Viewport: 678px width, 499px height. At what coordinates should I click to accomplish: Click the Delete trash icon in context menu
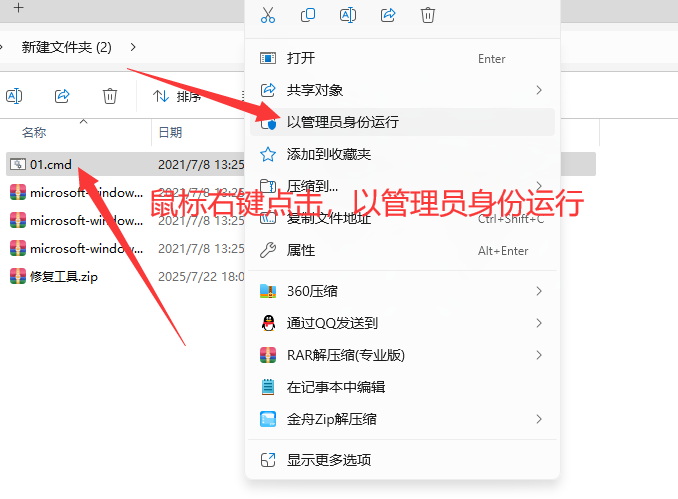pos(428,15)
